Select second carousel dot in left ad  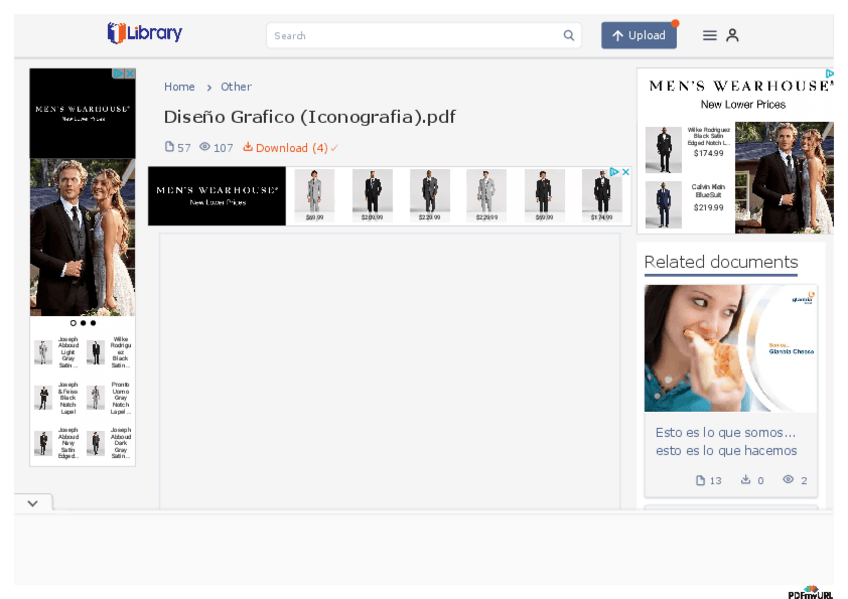coord(83,323)
